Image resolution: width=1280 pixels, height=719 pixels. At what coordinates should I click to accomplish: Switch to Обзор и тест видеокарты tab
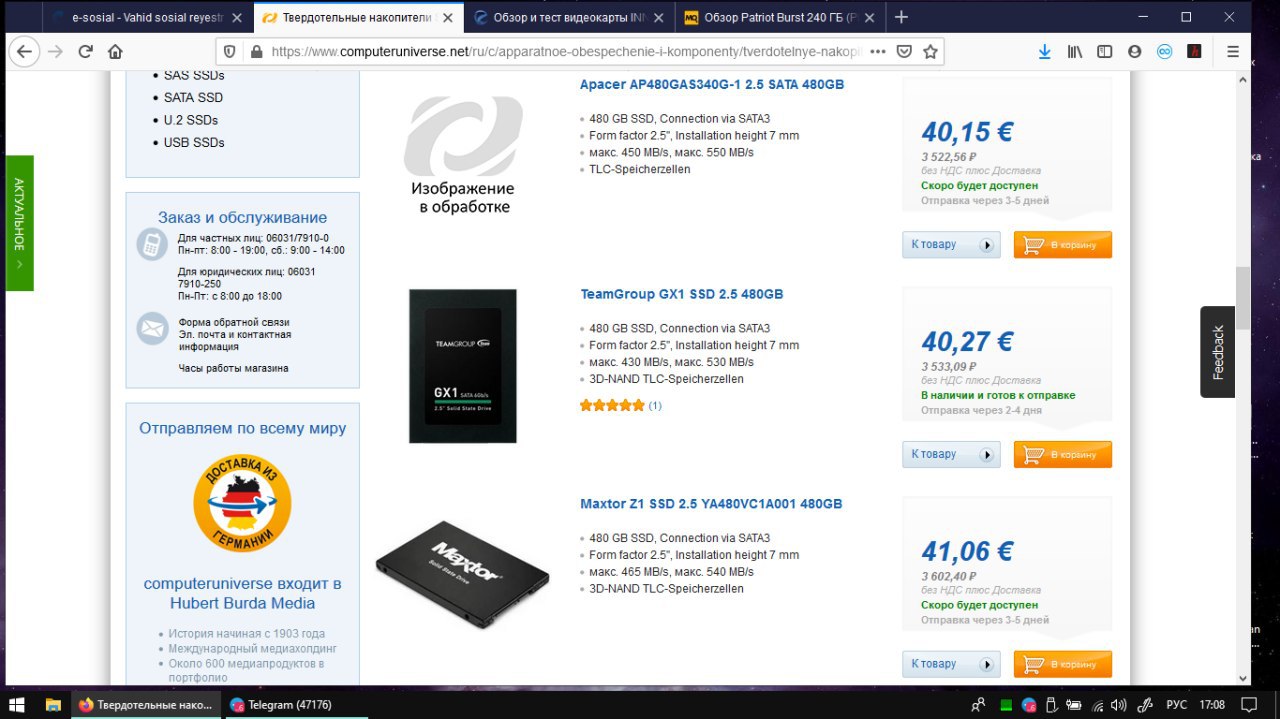pos(568,17)
